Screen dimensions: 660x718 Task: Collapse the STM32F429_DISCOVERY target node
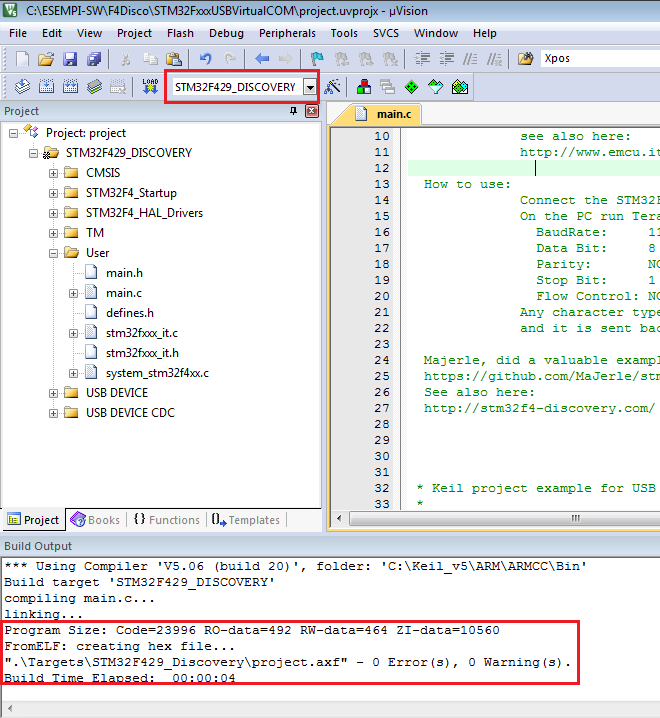33,153
